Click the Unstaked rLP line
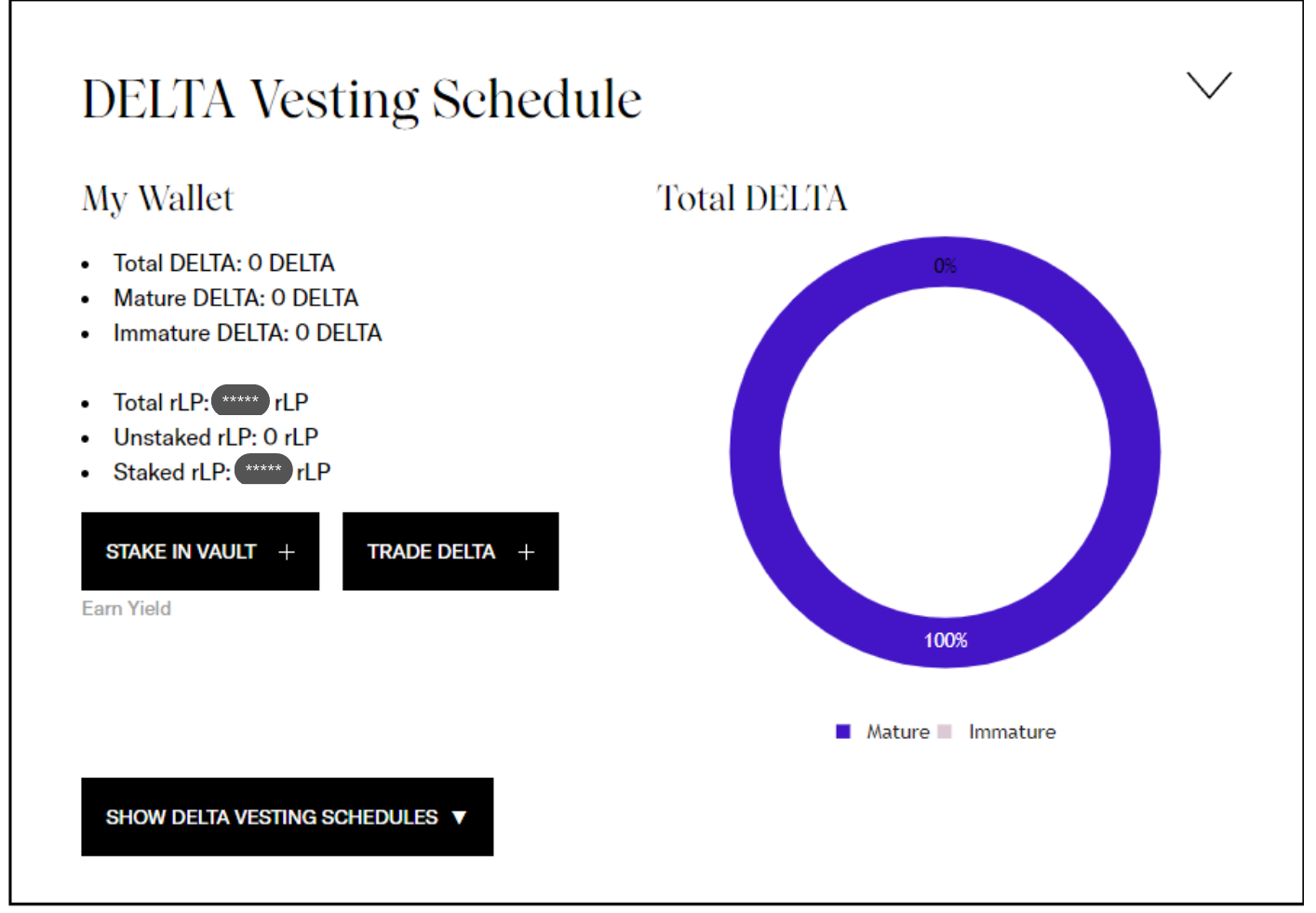 [216, 437]
